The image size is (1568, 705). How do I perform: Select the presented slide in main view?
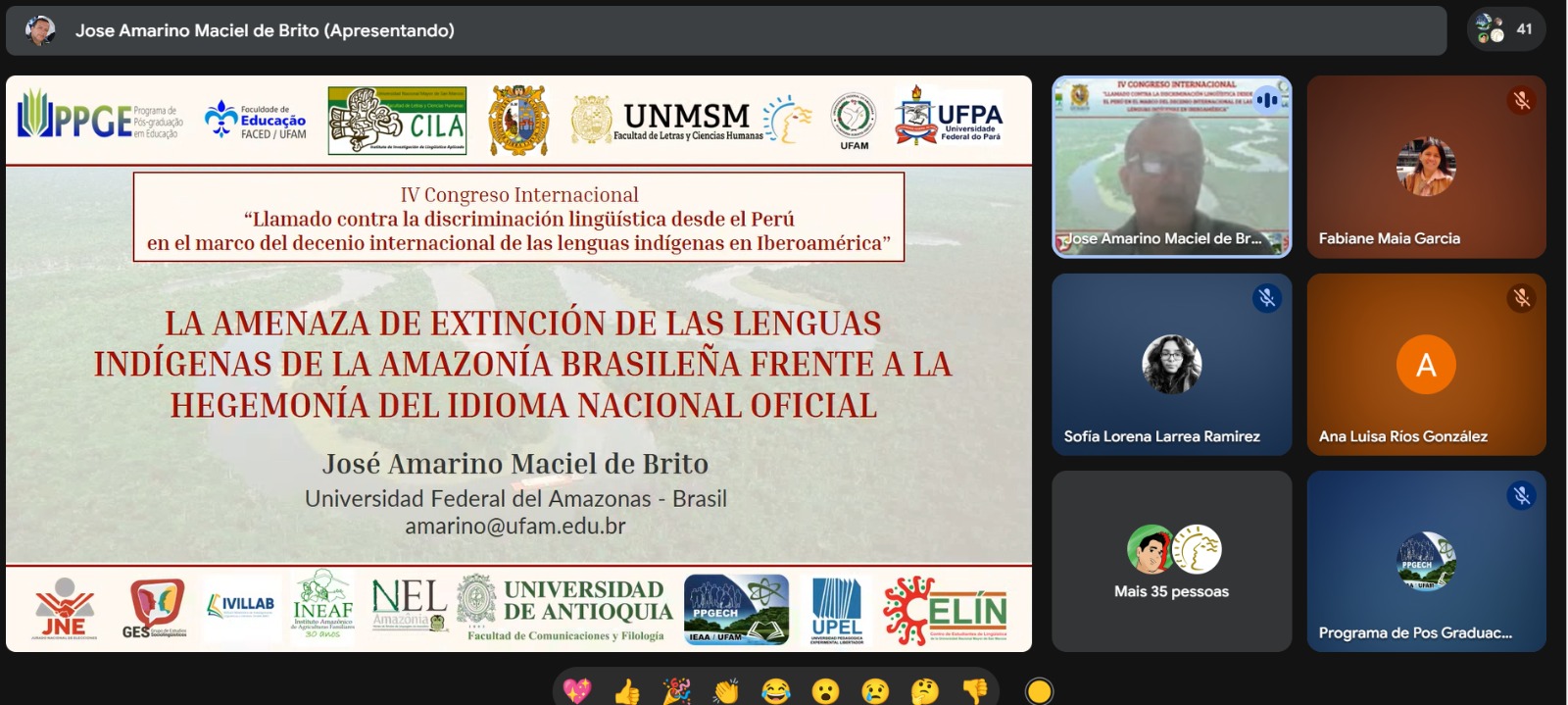[x=518, y=364]
